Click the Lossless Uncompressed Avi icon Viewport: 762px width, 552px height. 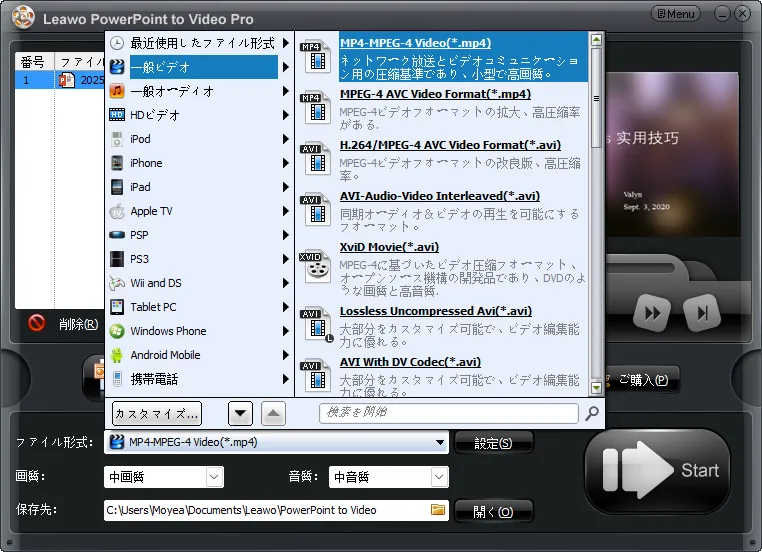[x=316, y=325]
